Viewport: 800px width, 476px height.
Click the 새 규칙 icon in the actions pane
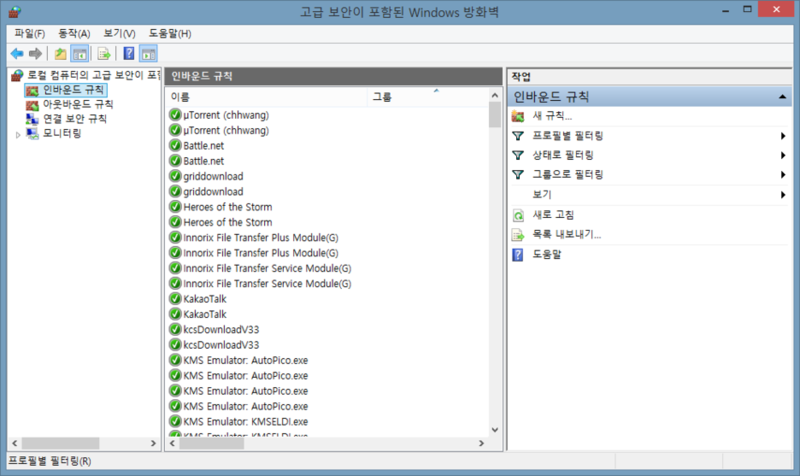pyautogui.click(x=518, y=116)
